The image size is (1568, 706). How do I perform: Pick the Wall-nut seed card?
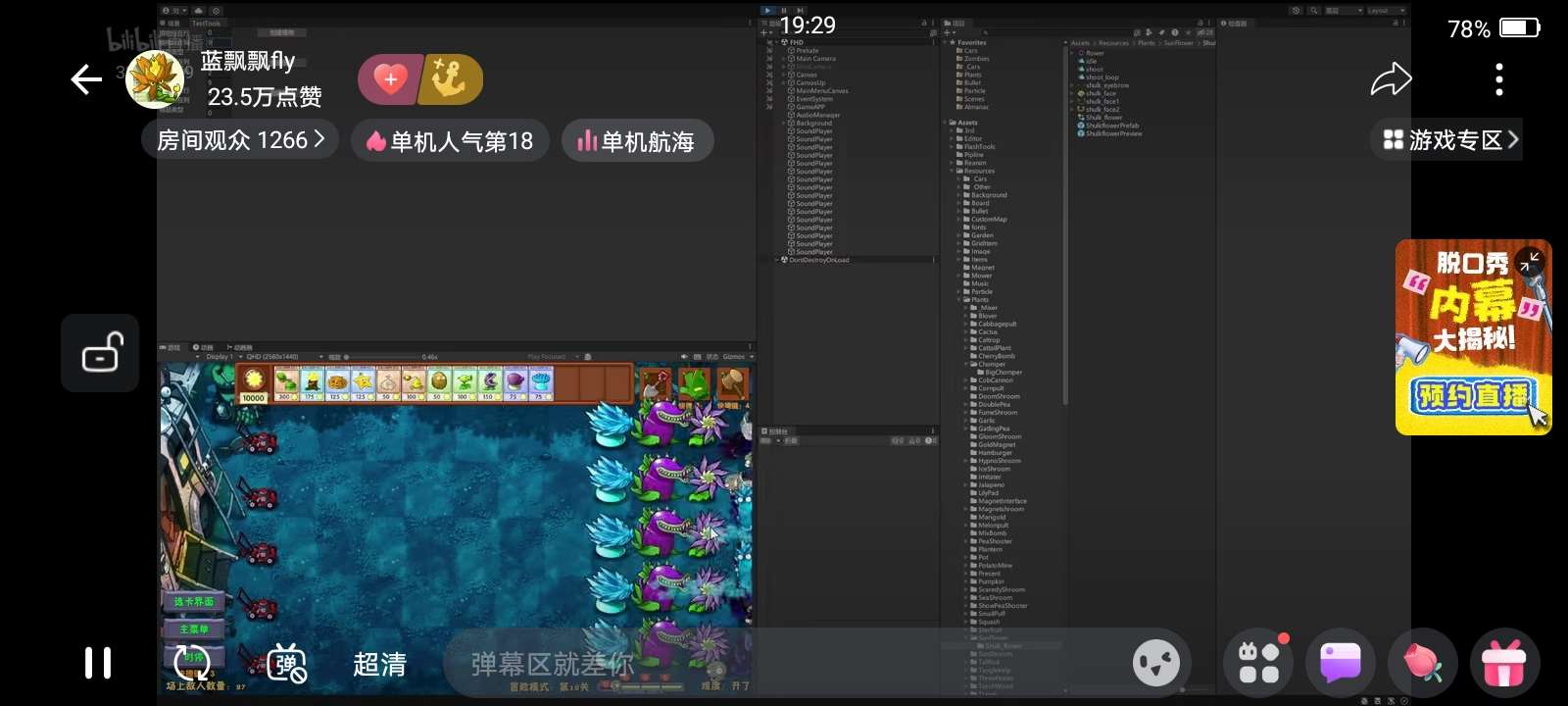point(439,383)
